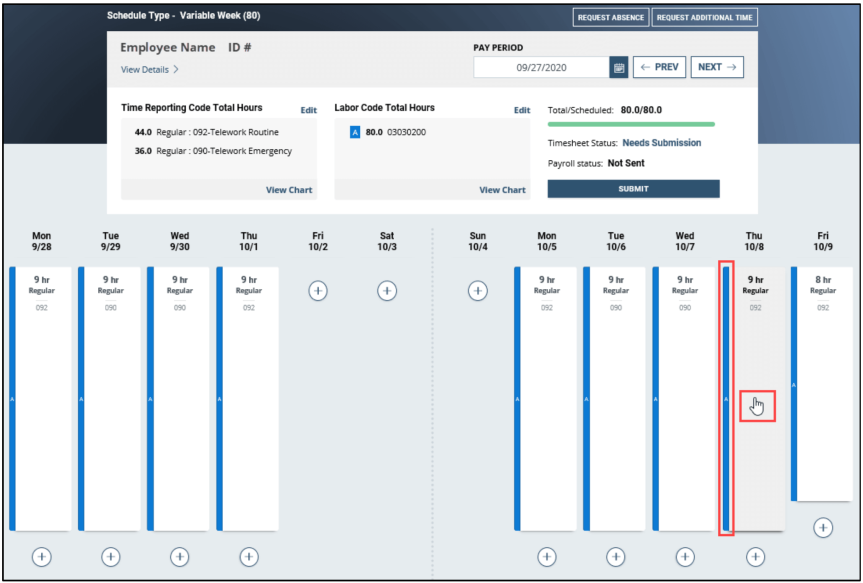Viewport: 863px width, 583px height.
Task: Edit Time Reporting Code Total Hours
Action: pyautogui.click(x=308, y=110)
